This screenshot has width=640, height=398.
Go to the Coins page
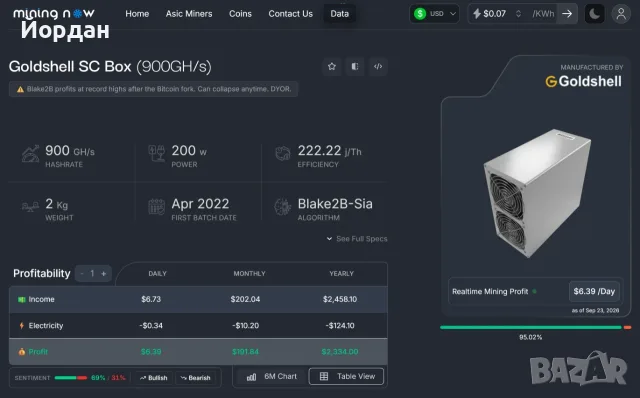point(240,14)
